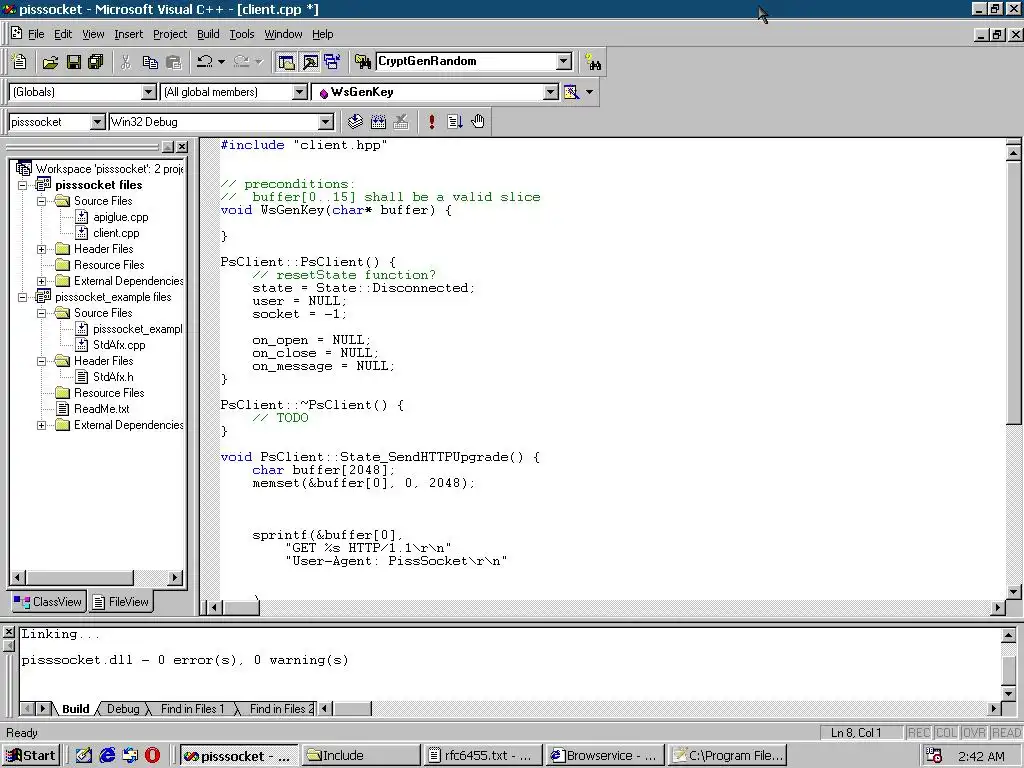Open the File menu

[36, 34]
